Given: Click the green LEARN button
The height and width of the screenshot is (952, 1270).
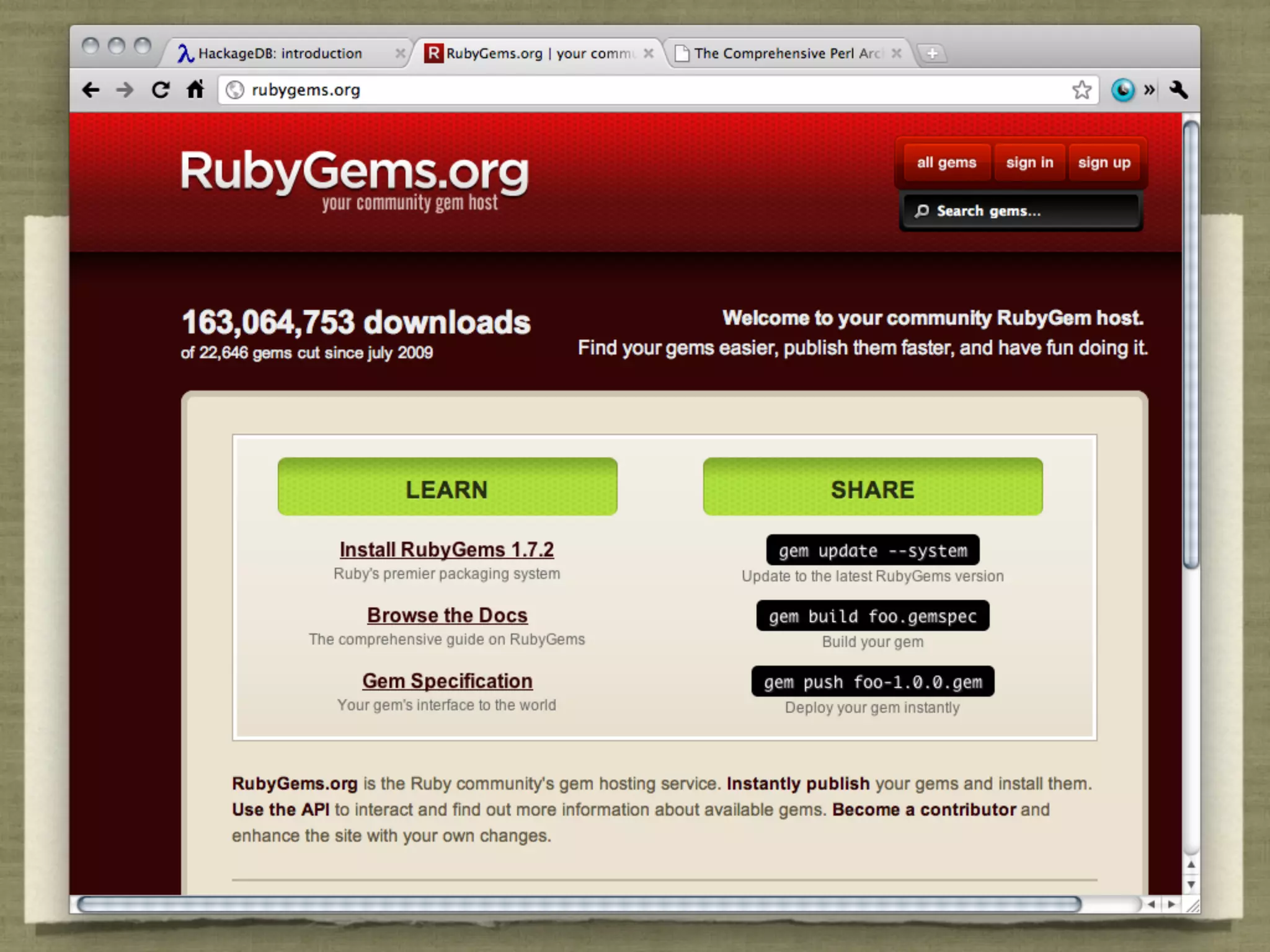Looking at the screenshot, I should pos(447,487).
